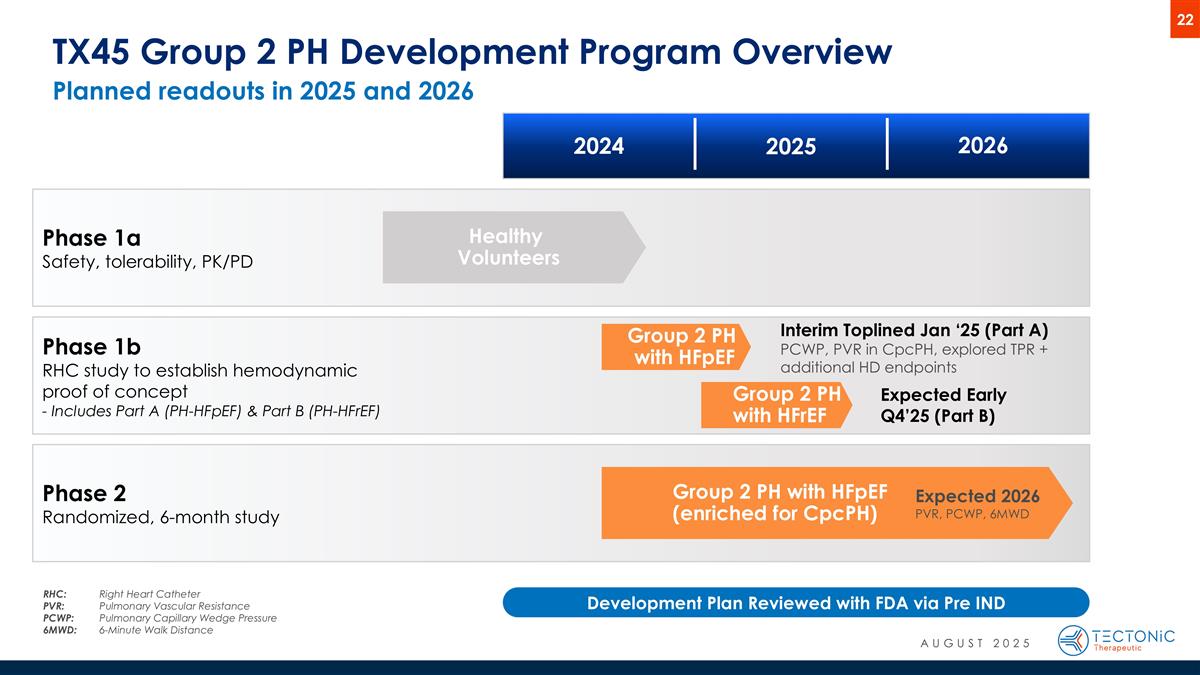The height and width of the screenshot is (675, 1200).
Task: Expand the 2024 timeline column
Action: [597, 145]
